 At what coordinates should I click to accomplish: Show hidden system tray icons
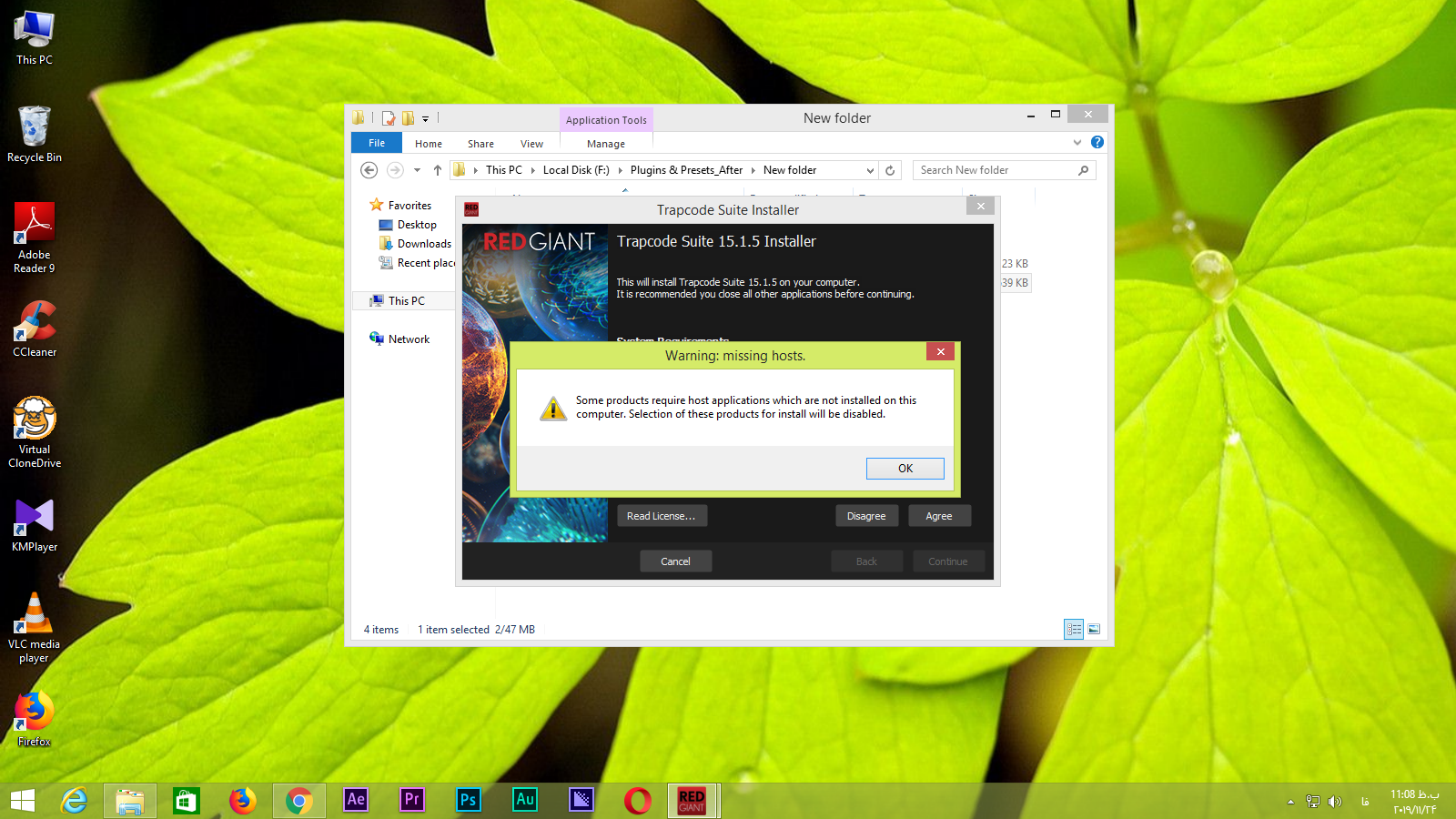[x=1290, y=802]
